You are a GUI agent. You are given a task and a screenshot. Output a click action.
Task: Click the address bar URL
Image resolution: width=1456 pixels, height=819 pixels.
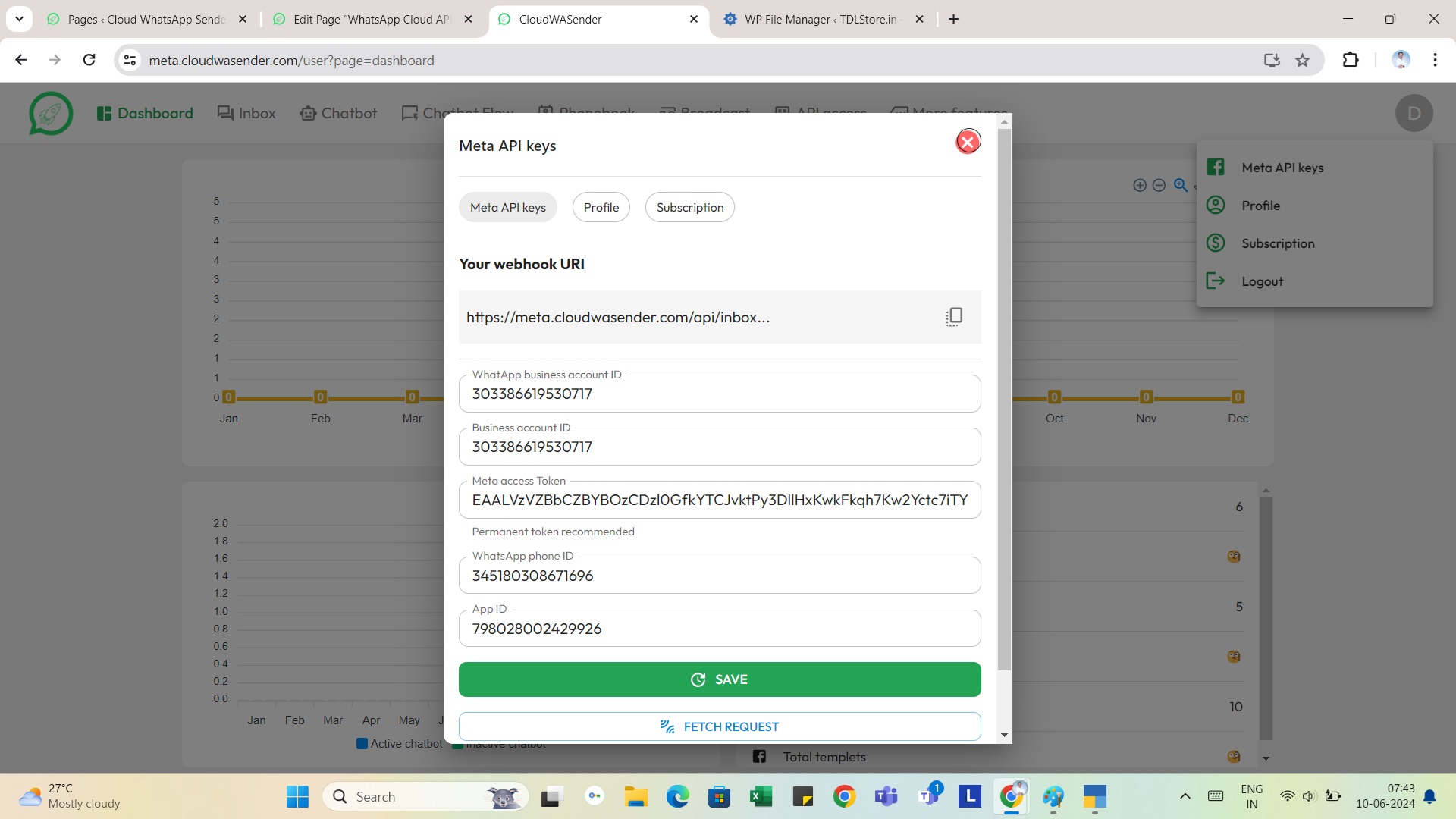point(291,61)
